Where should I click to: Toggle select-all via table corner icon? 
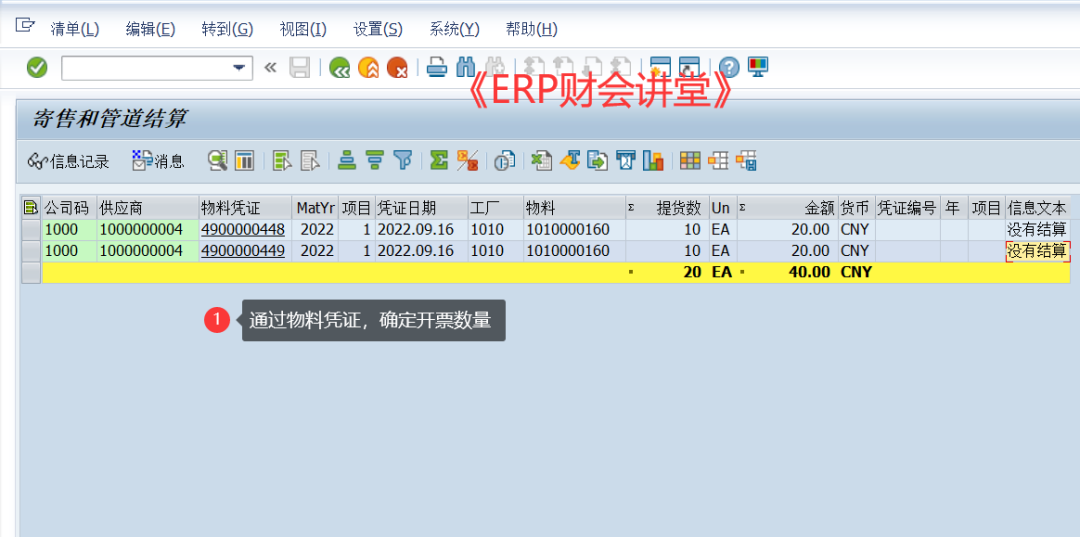click(x=31, y=208)
